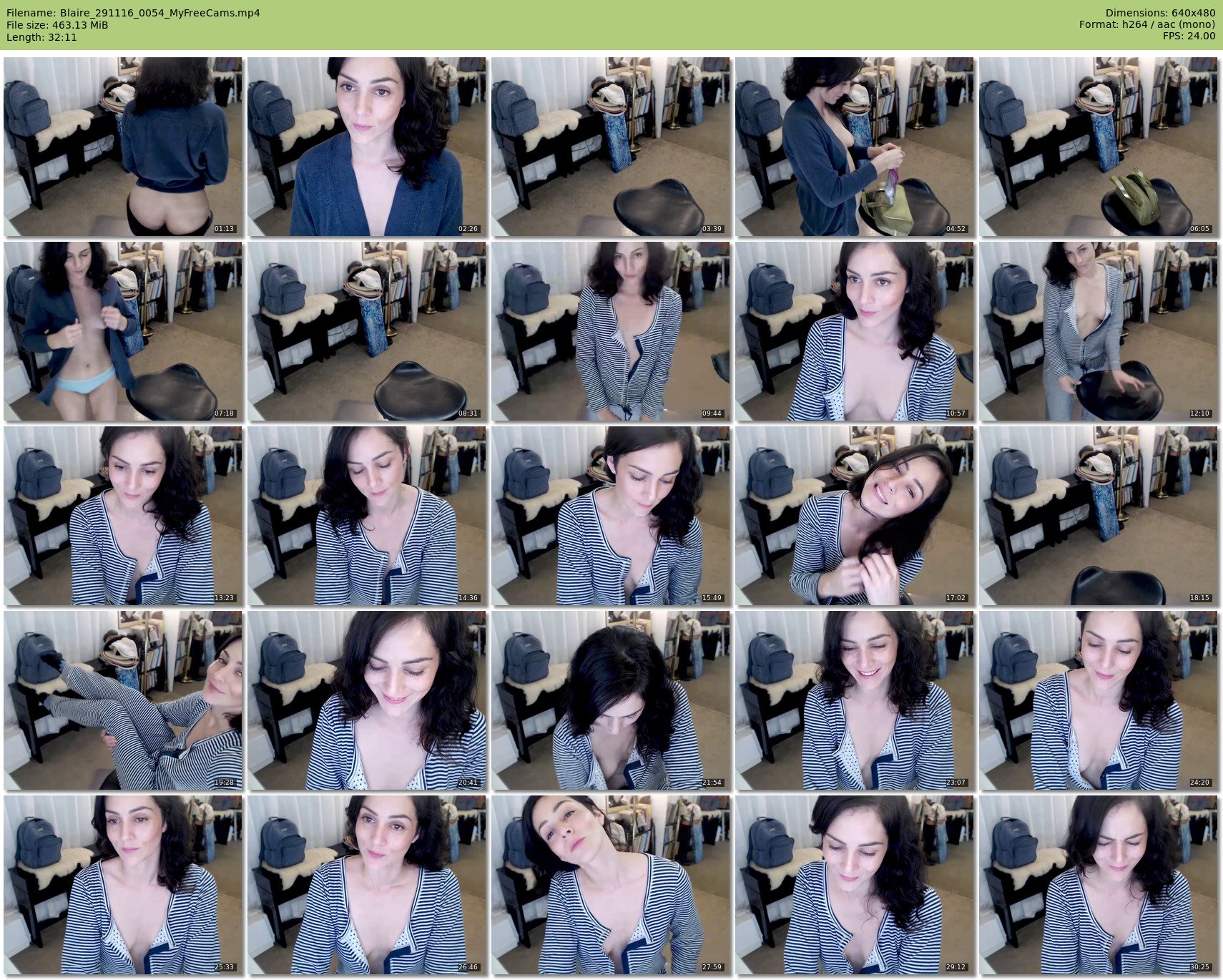Select the thumbnail marked 26:46
Image resolution: width=1223 pixels, height=980 pixels.
tap(367, 885)
